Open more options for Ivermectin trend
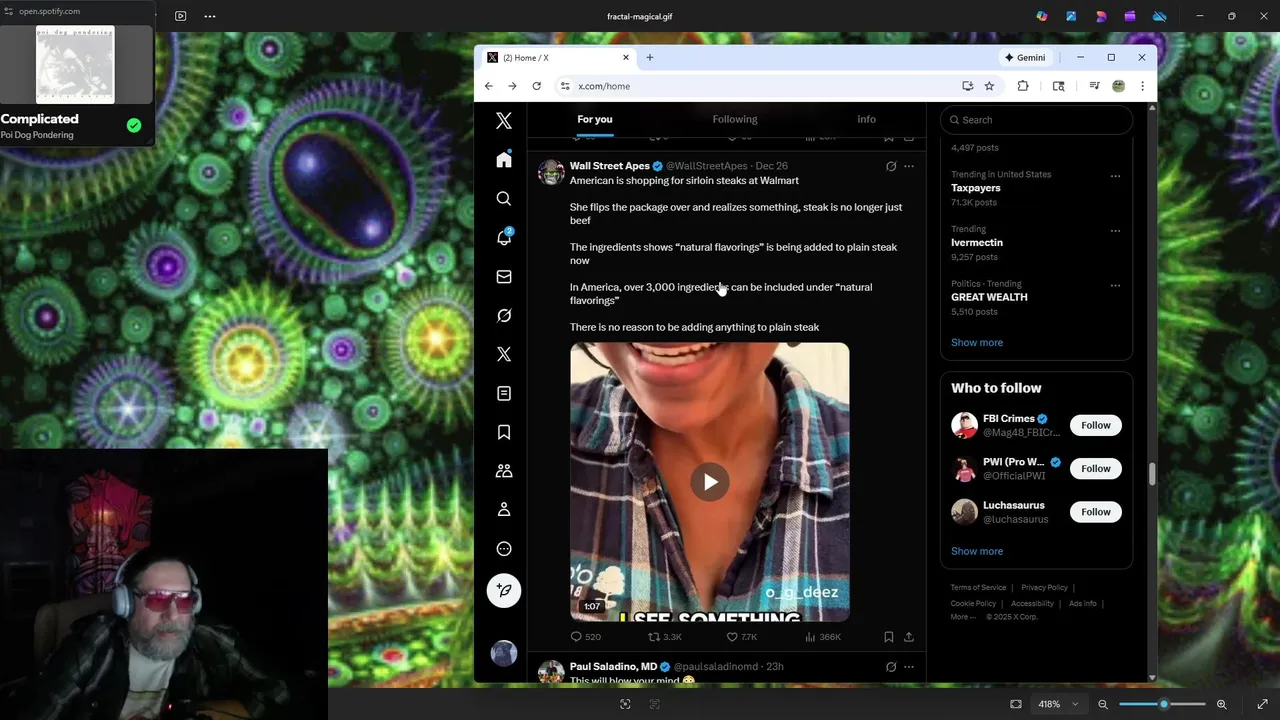Image resolution: width=1280 pixels, height=720 pixels. 1115,230
